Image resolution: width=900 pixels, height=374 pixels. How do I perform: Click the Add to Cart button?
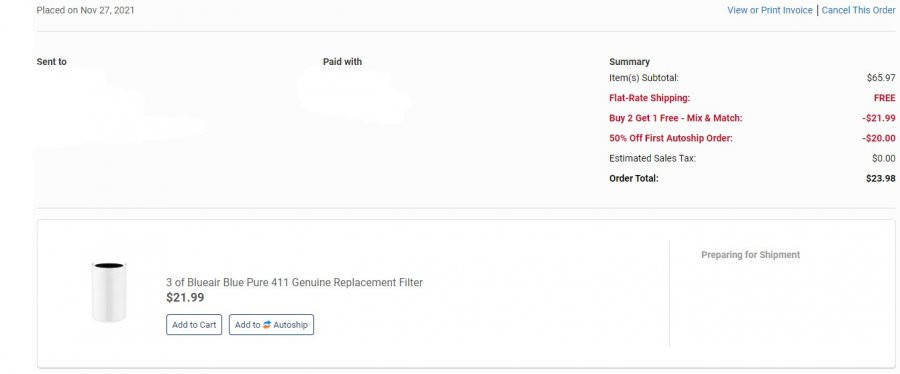pos(194,325)
